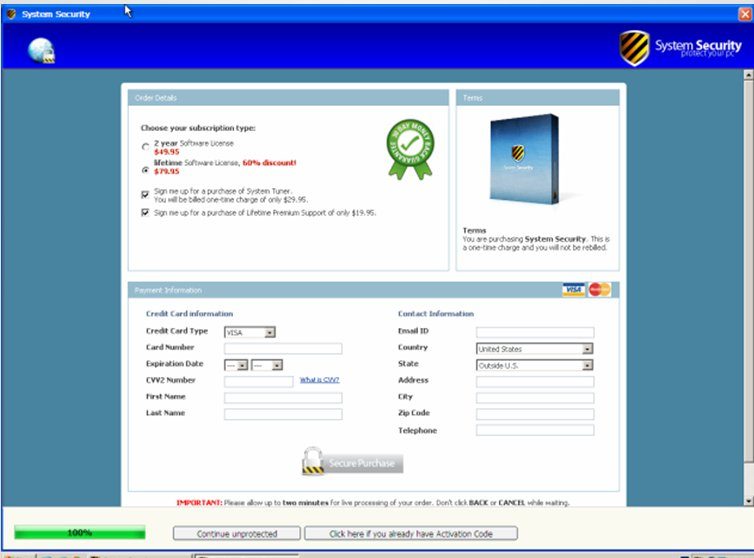The height and width of the screenshot is (558, 754).
Task: Click the title bar shield icon
Action: pyautogui.click(x=11, y=14)
